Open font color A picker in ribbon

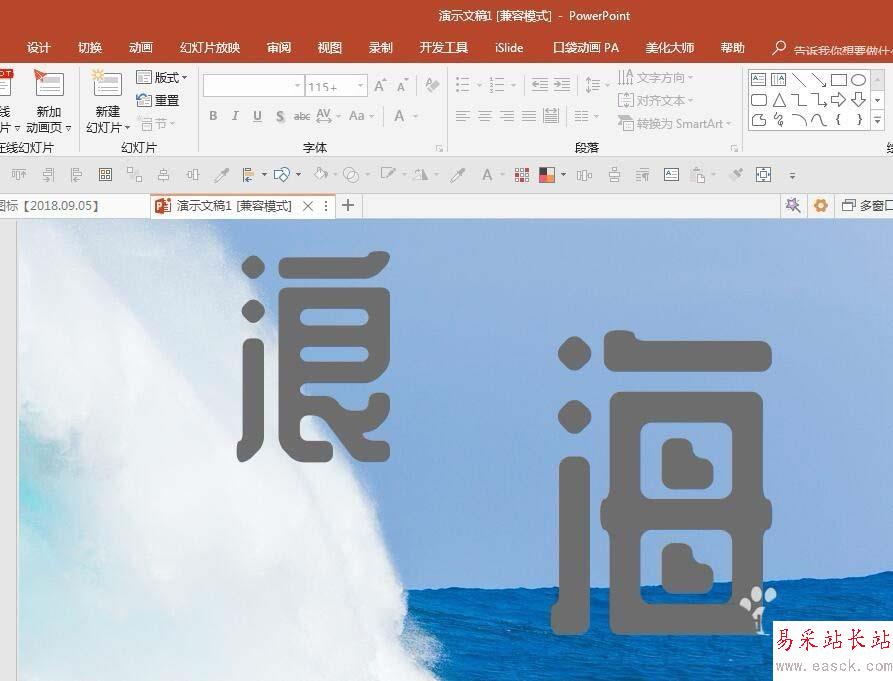(x=405, y=116)
